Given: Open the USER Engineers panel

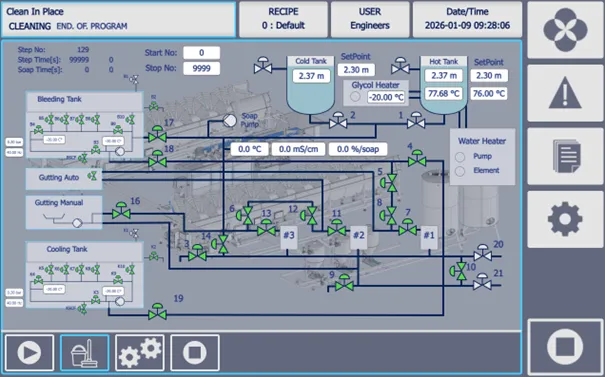Looking at the screenshot, I should (x=370, y=19).
